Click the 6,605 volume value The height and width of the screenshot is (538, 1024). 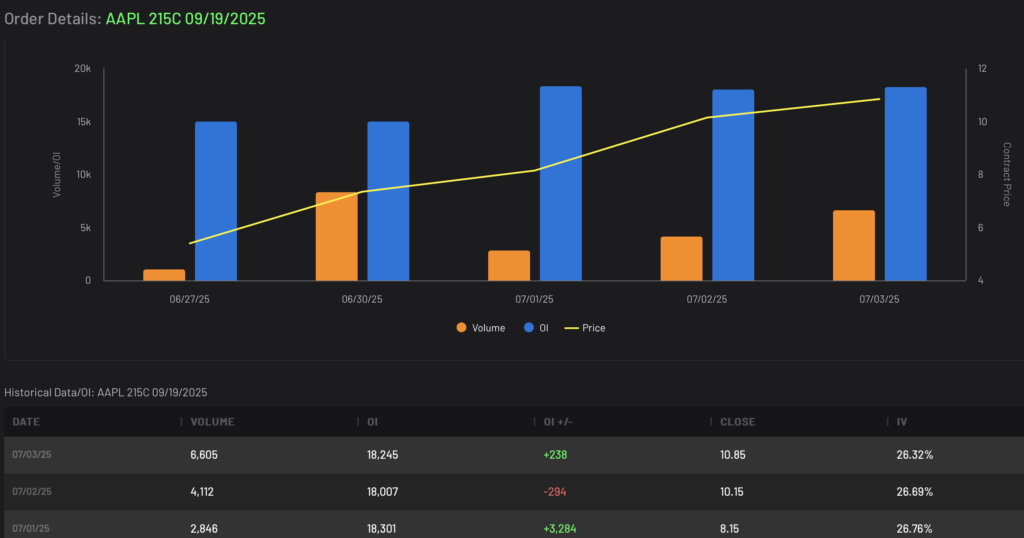pyautogui.click(x=204, y=454)
